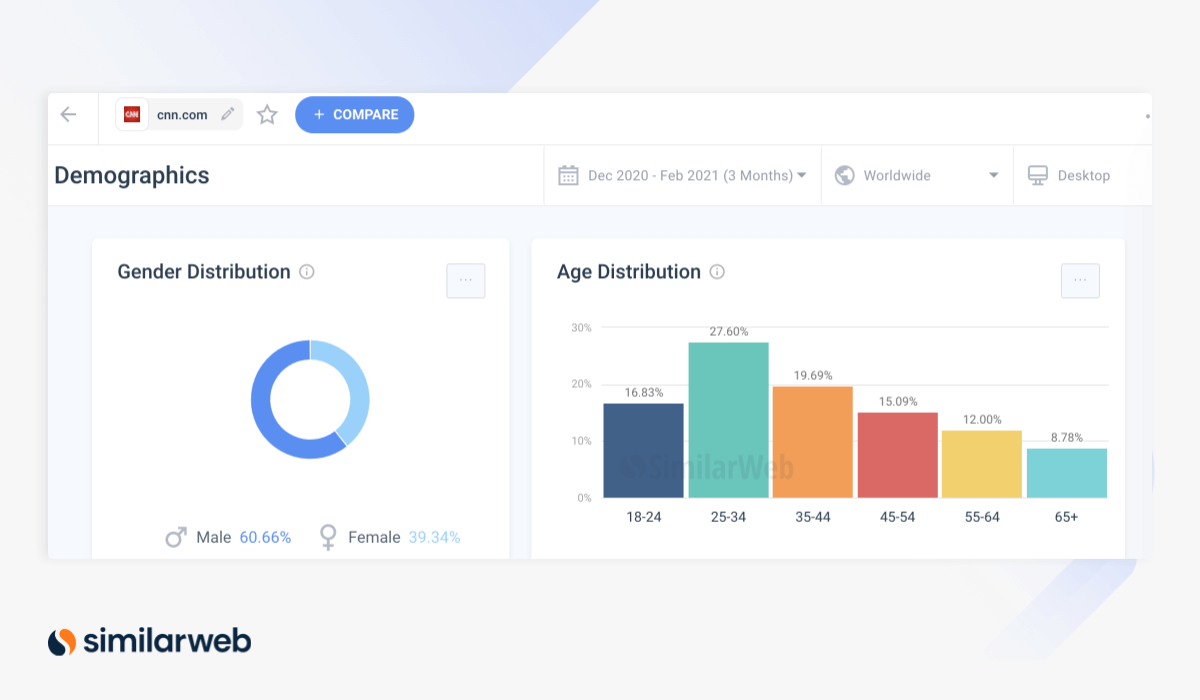
Task: Click the back arrow icon
Action: (x=68, y=114)
